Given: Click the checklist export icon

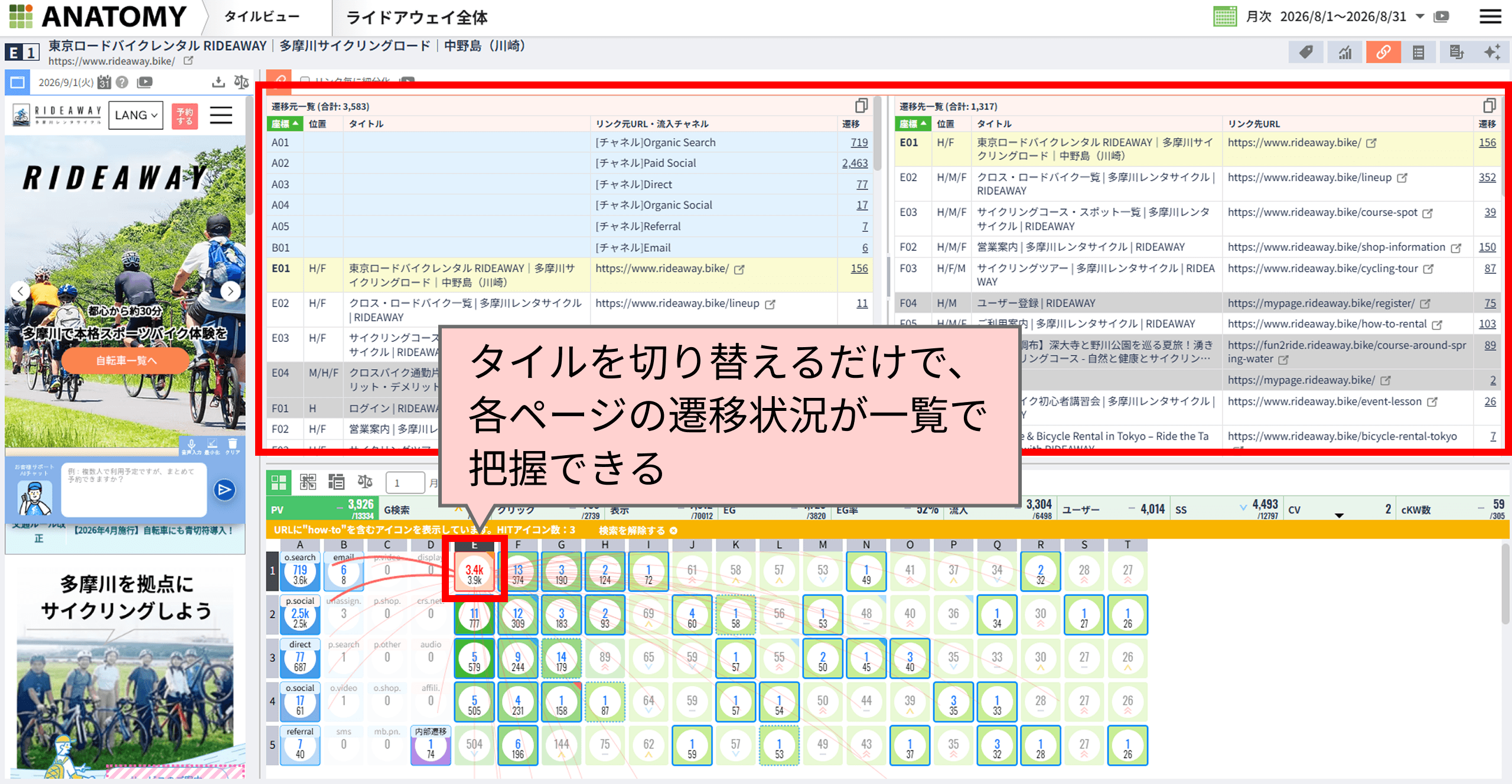Looking at the screenshot, I should click(1456, 53).
